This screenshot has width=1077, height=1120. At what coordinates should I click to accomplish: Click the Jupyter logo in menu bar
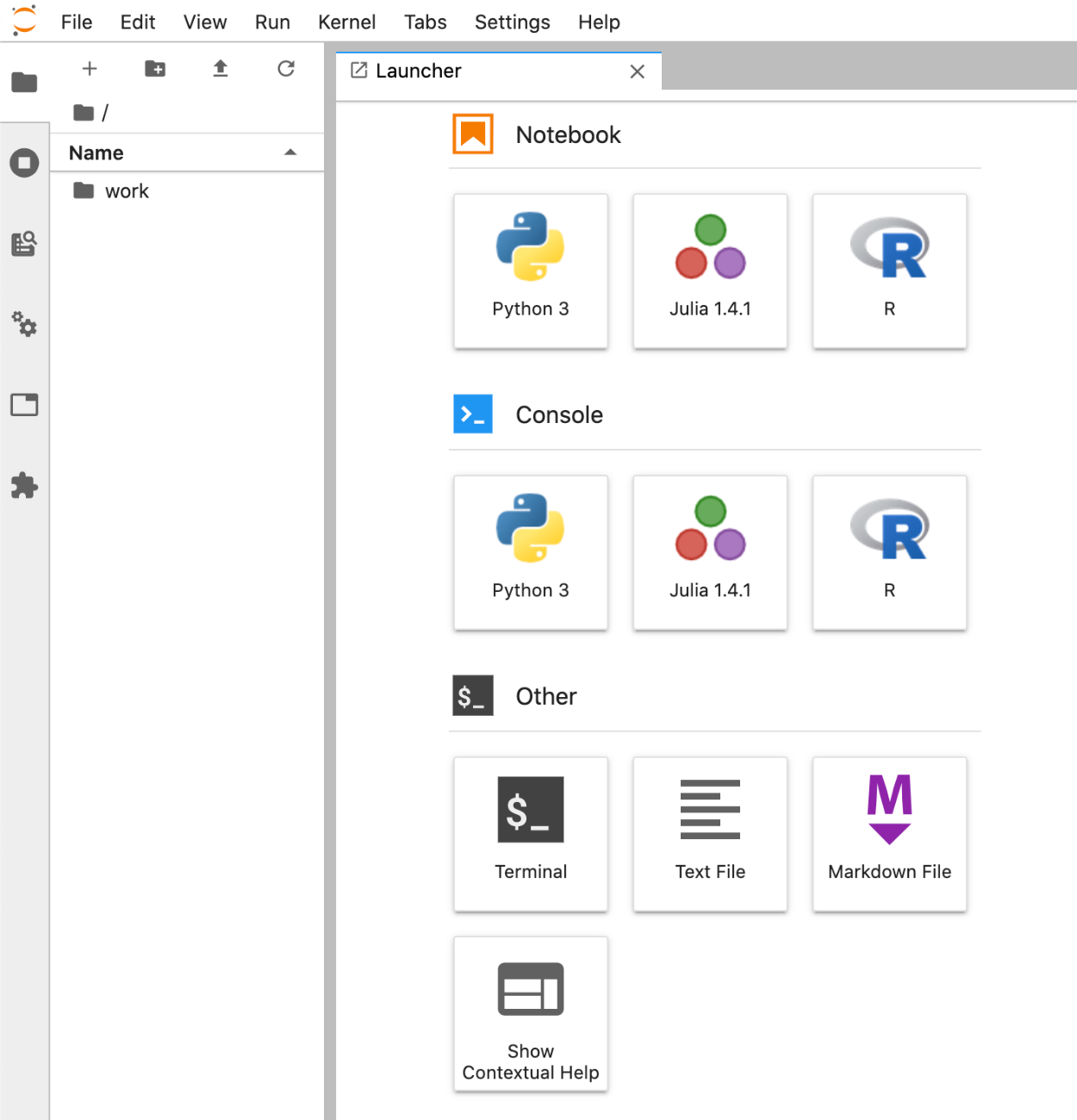[24, 21]
